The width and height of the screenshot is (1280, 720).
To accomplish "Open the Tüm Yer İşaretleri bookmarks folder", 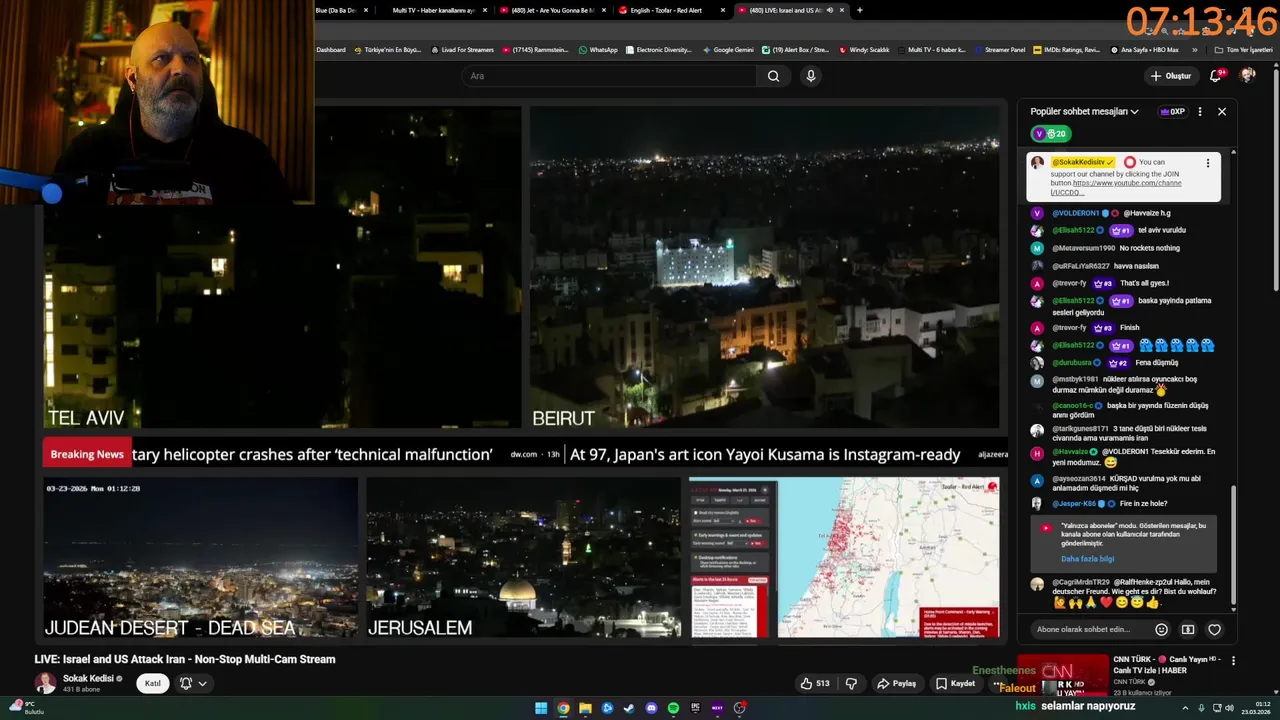I will coord(1244,49).
